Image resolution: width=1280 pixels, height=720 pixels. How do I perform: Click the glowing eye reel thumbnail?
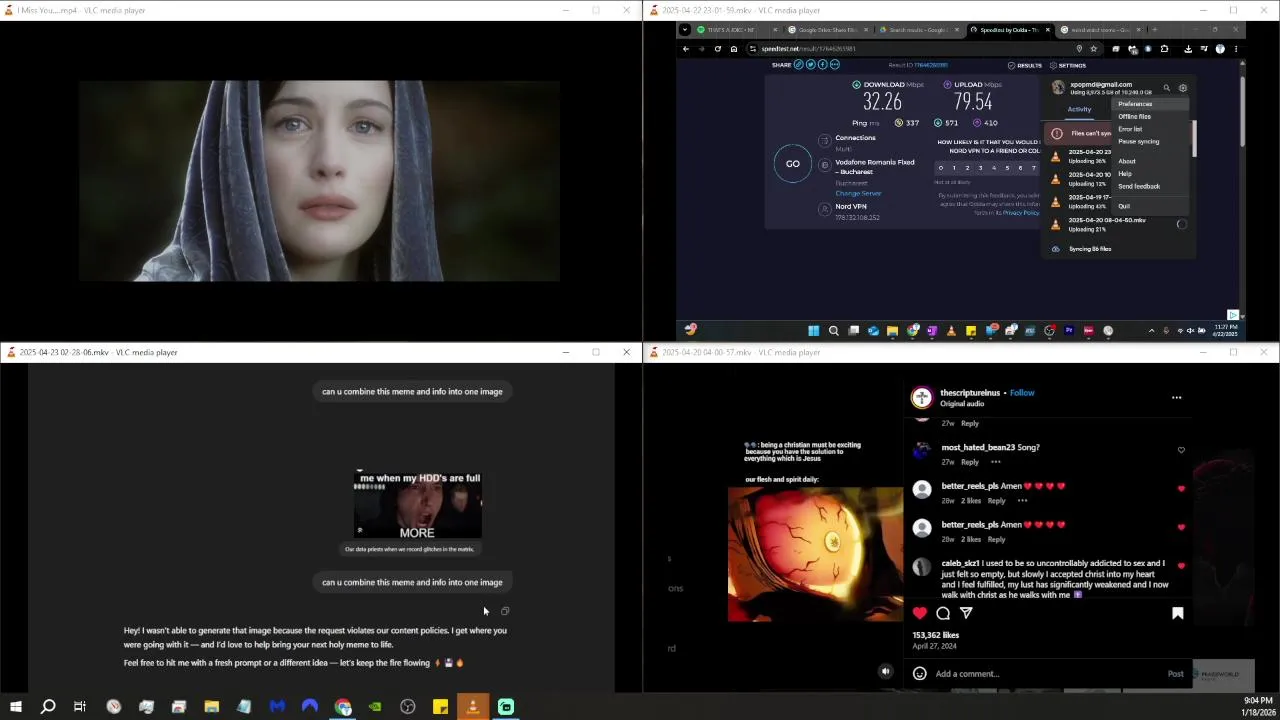pos(815,554)
